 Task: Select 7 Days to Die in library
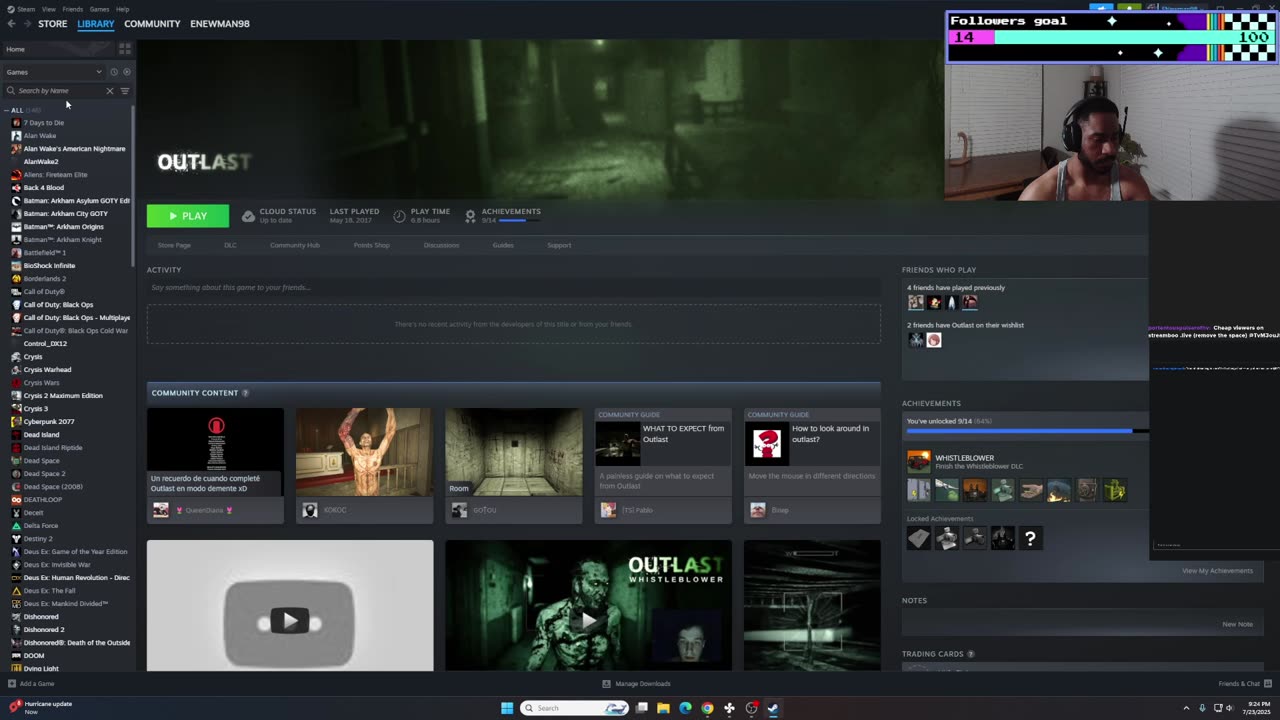point(44,123)
